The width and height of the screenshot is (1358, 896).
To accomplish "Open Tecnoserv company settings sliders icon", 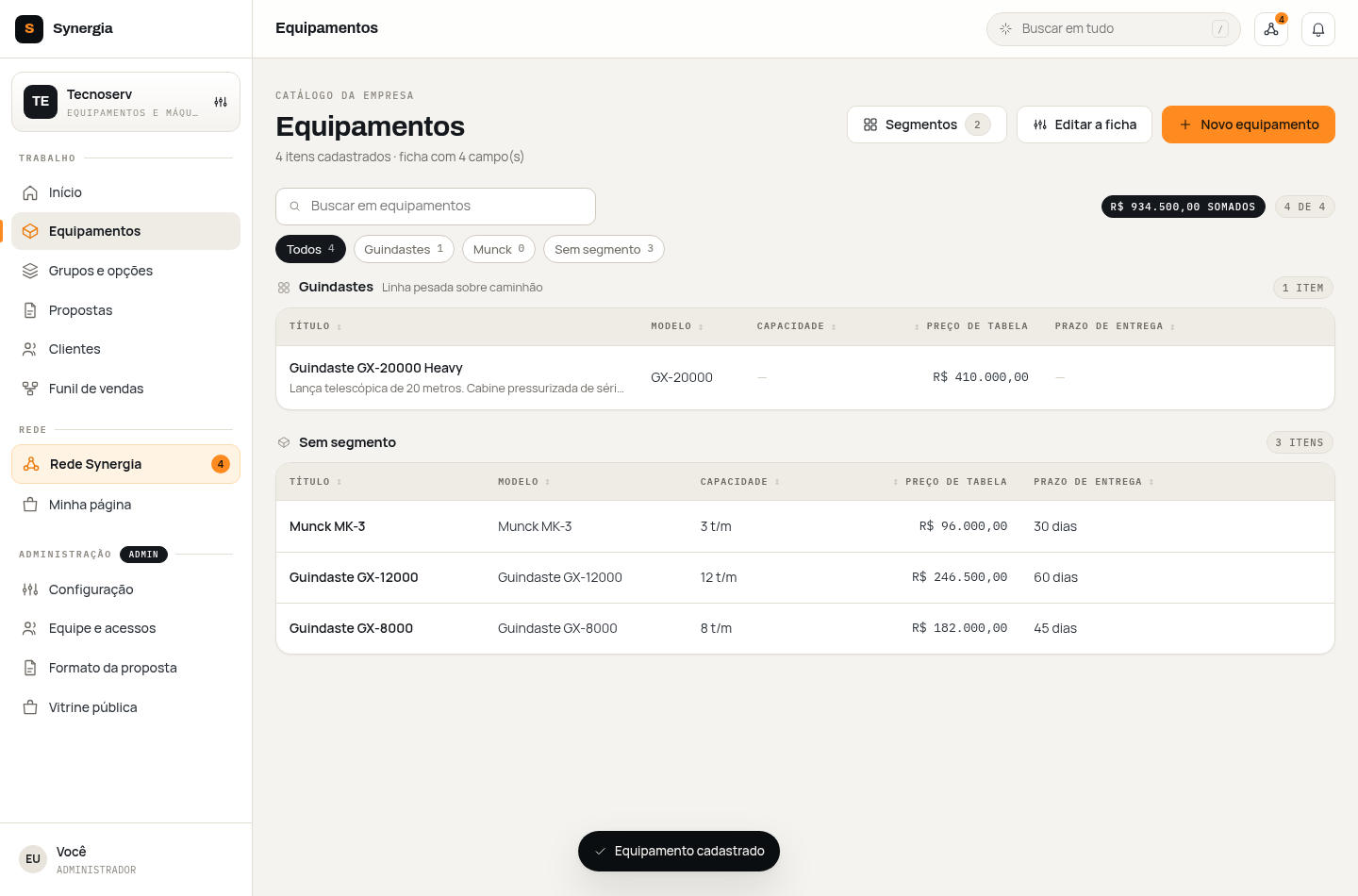I will pyautogui.click(x=221, y=102).
